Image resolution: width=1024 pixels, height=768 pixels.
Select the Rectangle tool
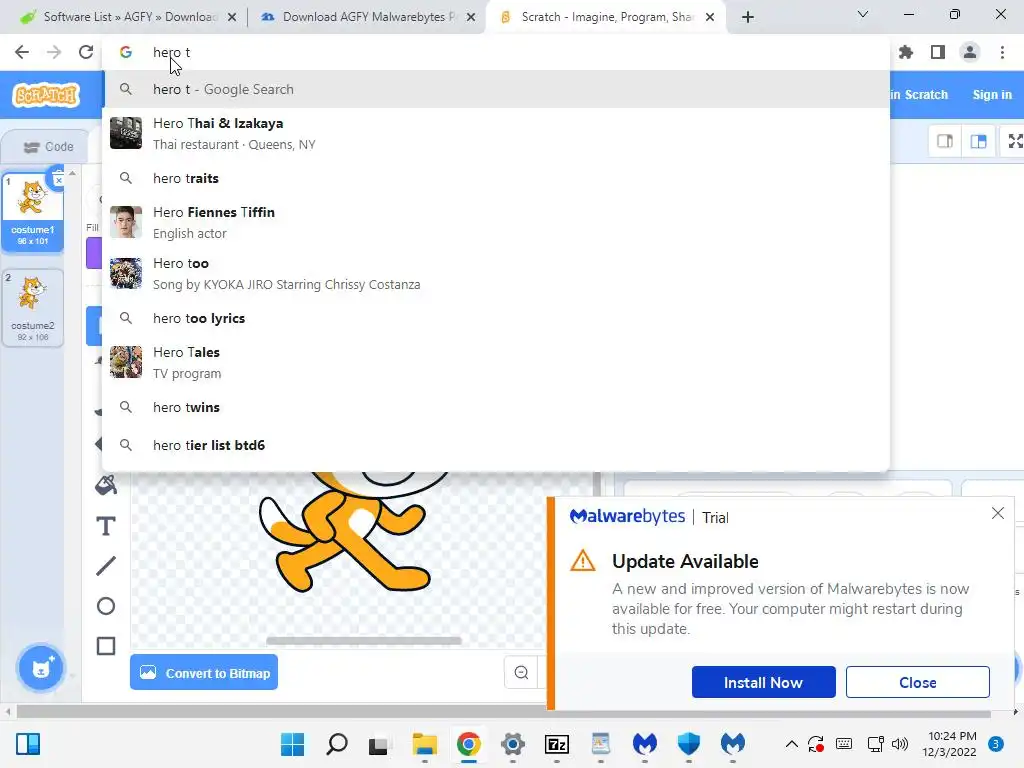point(106,646)
